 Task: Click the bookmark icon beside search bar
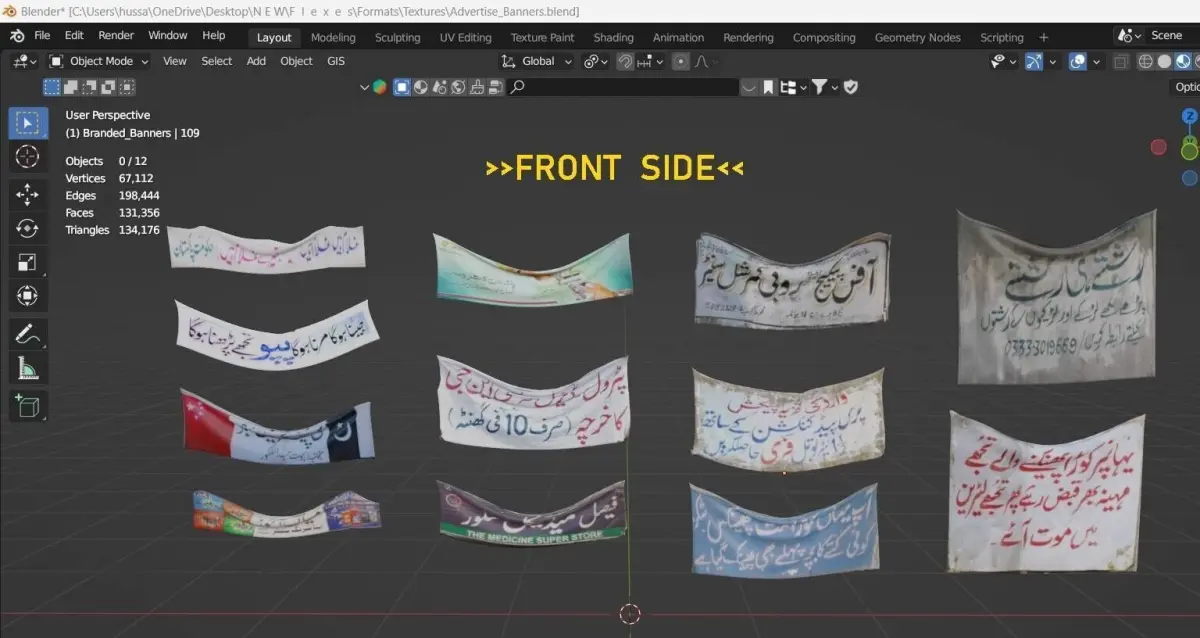coord(768,87)
